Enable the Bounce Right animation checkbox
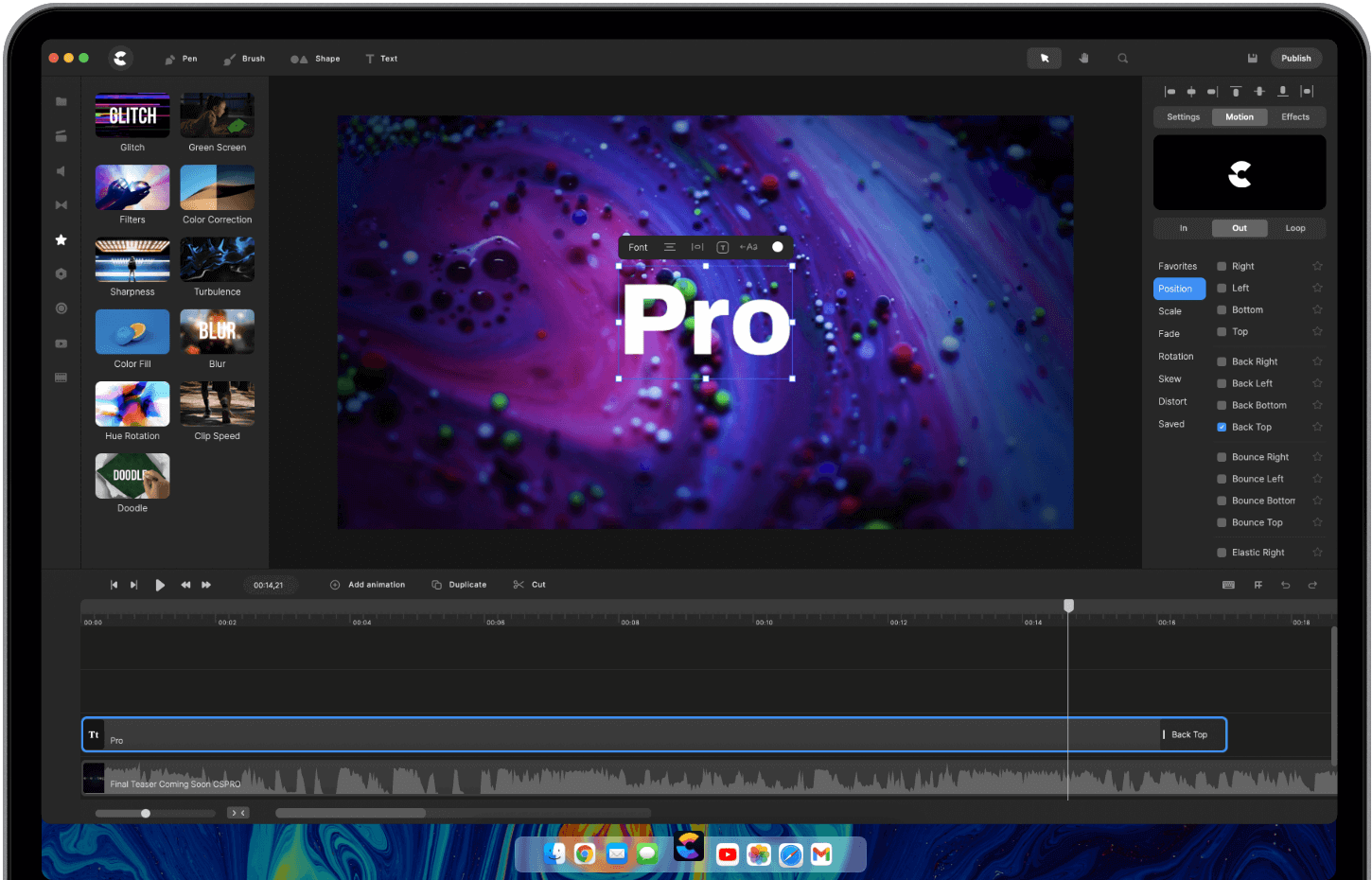 (x=1222, y=456)
